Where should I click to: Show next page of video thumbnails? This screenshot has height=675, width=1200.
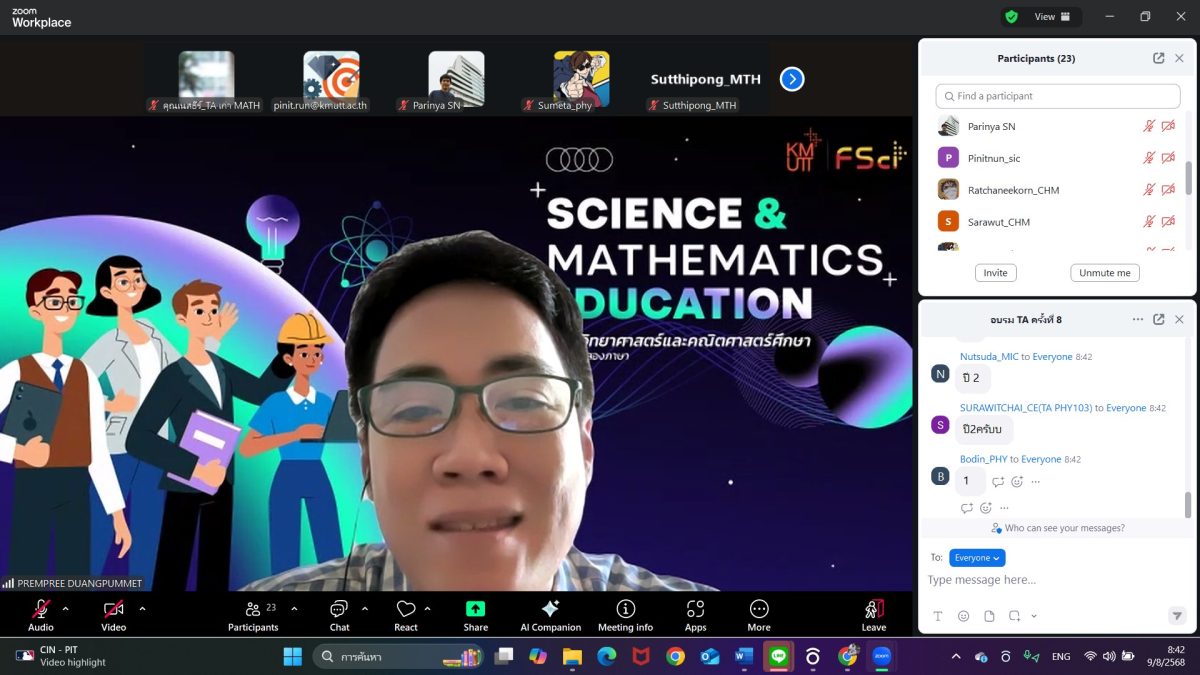coord(792,79)
